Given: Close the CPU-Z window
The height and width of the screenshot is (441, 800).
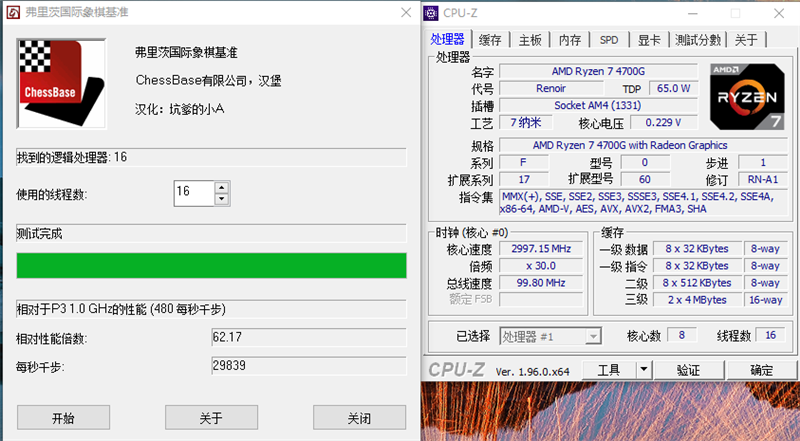Looking at the screenshot, I should (779, 13).
